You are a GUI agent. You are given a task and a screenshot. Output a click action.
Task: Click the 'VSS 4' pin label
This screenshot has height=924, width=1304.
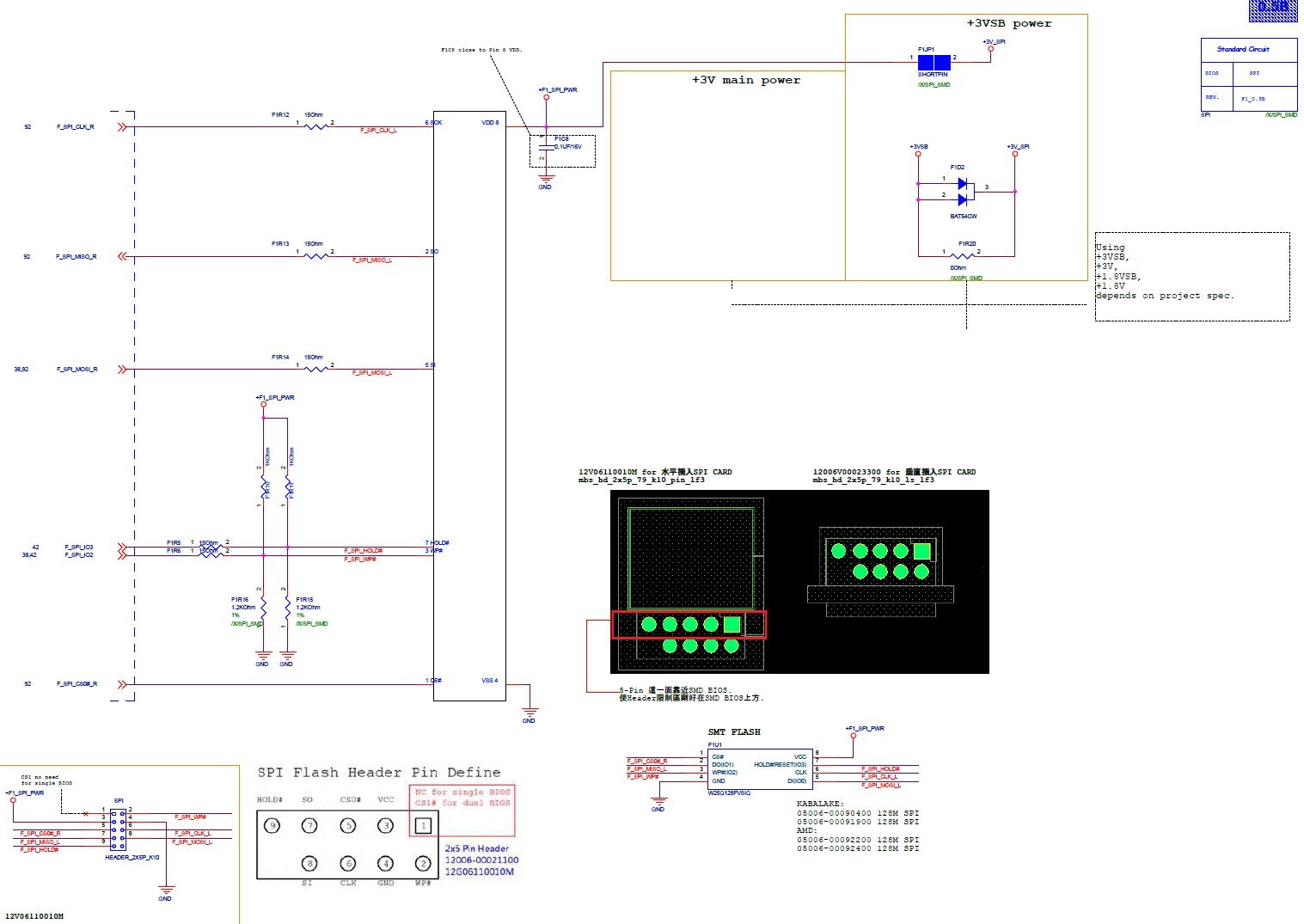pos(490,681)
